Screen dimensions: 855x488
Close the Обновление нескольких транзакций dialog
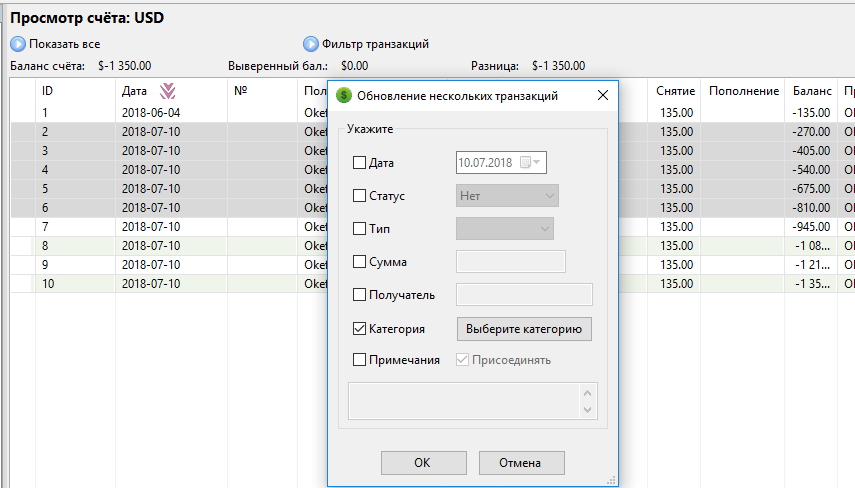coord(603,96)
